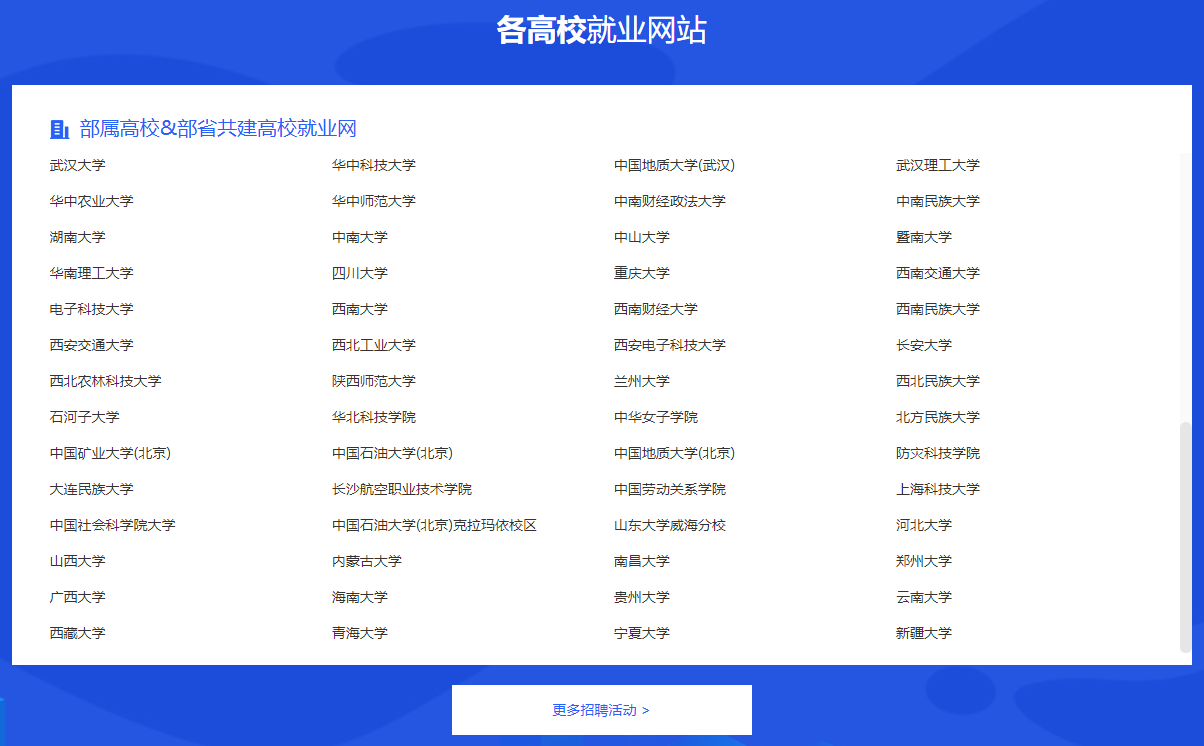
Task: Open 海南大学 link
Action: [360, 597]
